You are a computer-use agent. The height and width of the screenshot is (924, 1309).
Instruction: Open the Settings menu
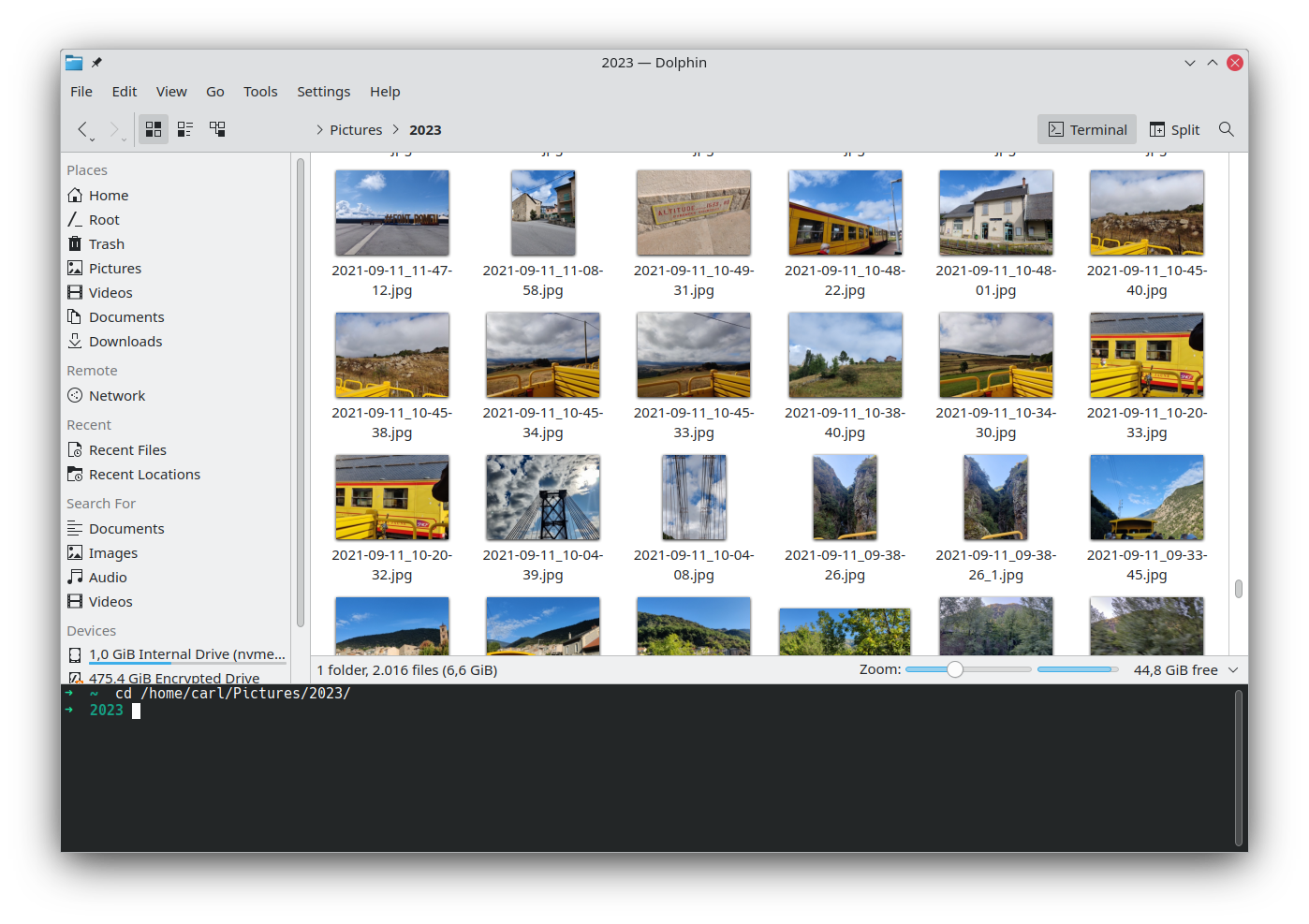point(323,92)
